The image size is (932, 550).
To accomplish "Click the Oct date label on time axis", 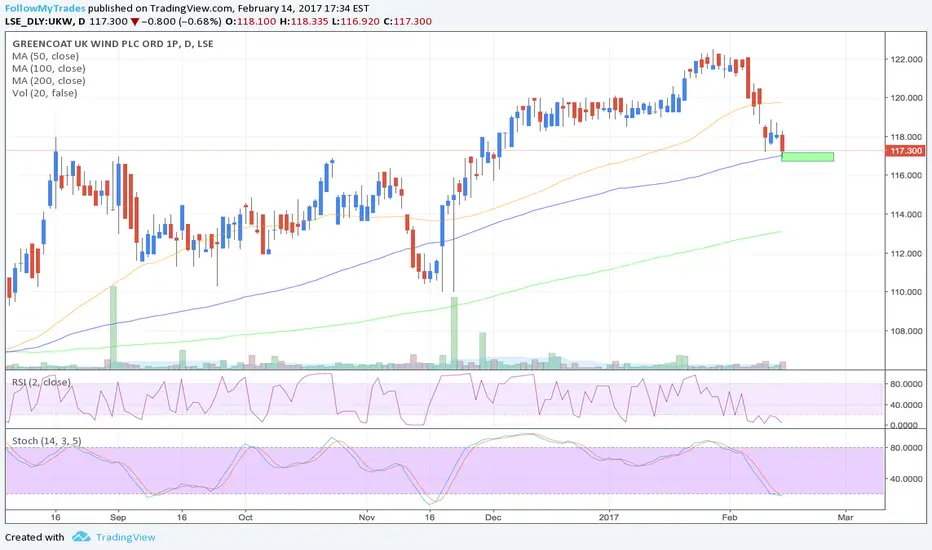I will point(245,517).
